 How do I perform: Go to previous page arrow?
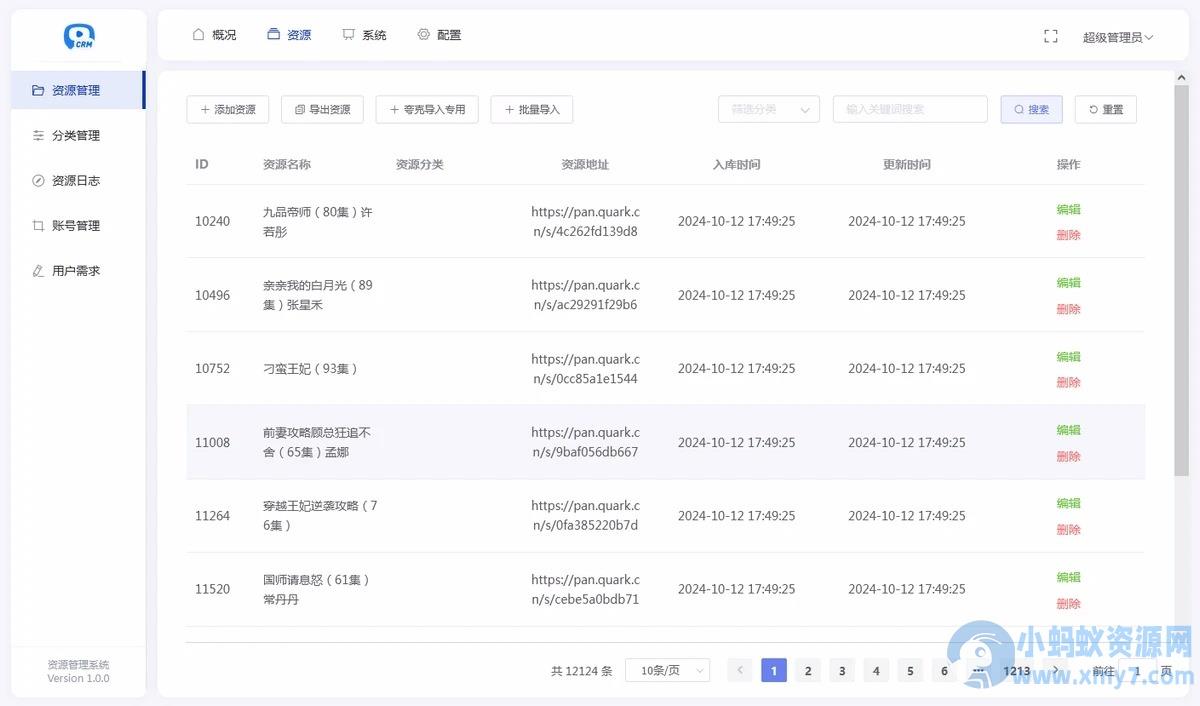[x=740, y=670]
